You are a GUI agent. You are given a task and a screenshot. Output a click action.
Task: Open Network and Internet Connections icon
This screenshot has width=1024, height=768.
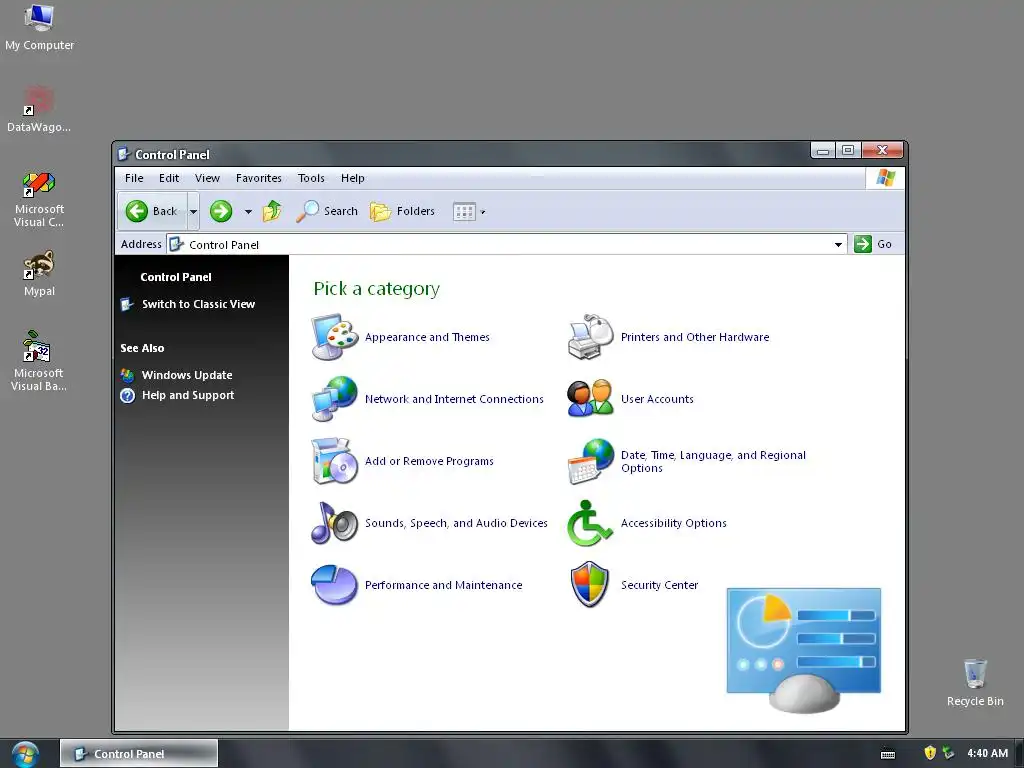(x=334, y=399)
